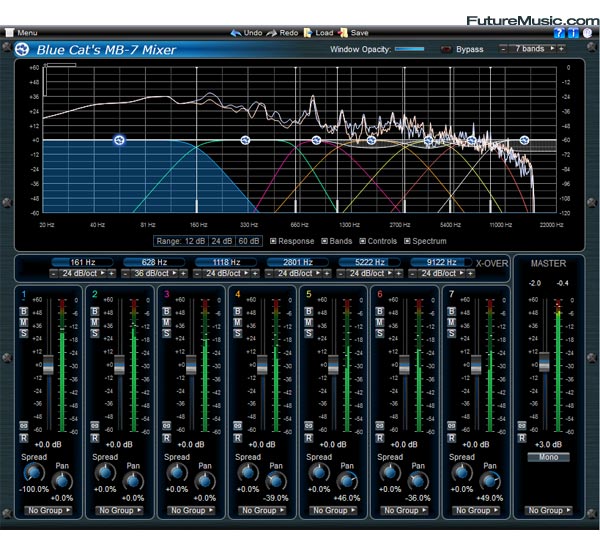Click the Load preset folder icon

(308, 33)
